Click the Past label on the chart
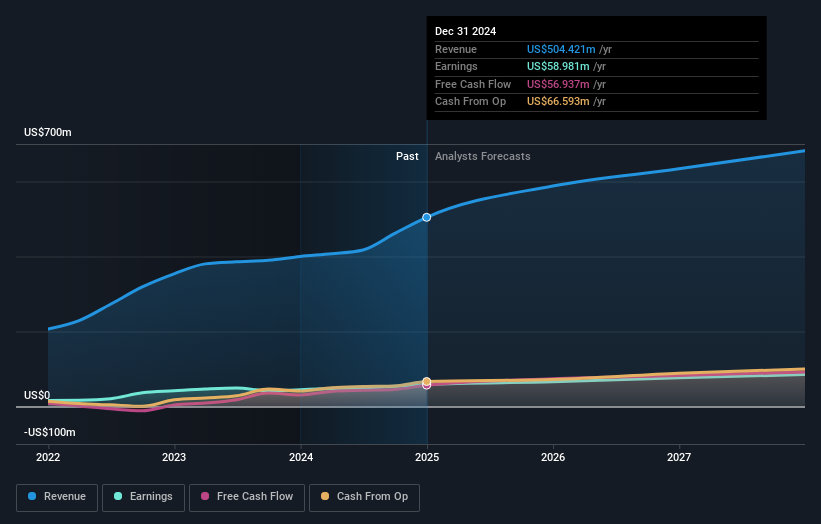 (407, 157)
